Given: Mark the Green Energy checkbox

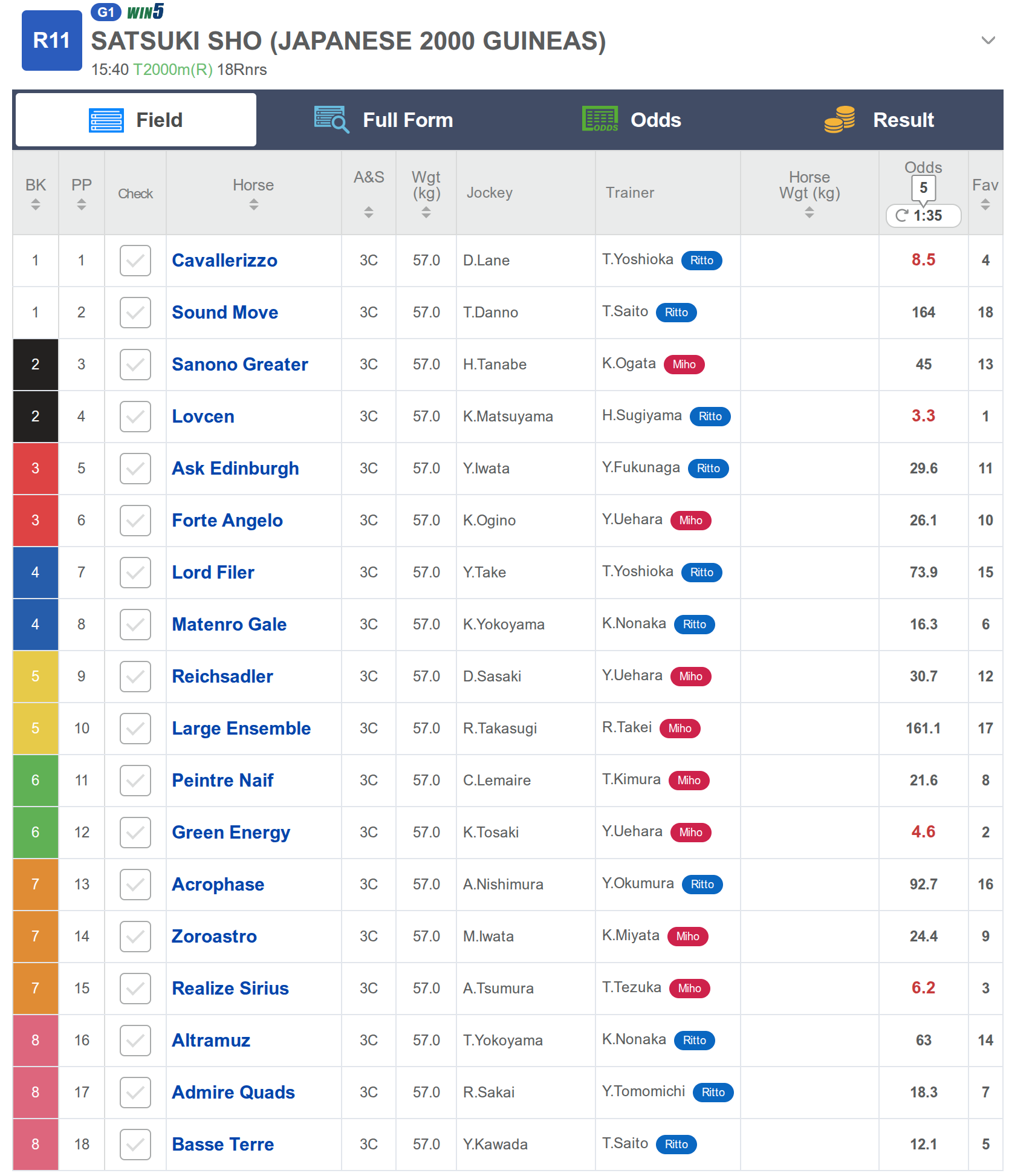Looking at the screenshot, I should (x=135, y=833).
